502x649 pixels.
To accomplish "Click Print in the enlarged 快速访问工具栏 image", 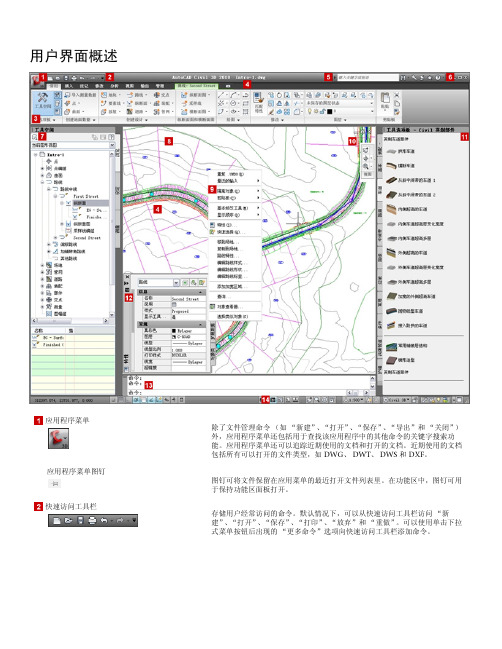I will click(x=92, y=520).
